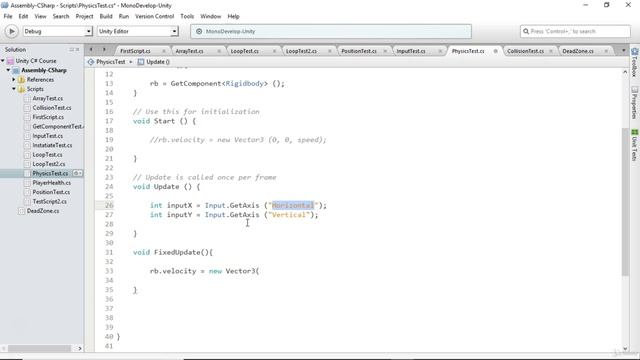This screenshot has height=360, width=640.
Task: Select PlayerHealth.cs in solution tree
Action: 51,183
